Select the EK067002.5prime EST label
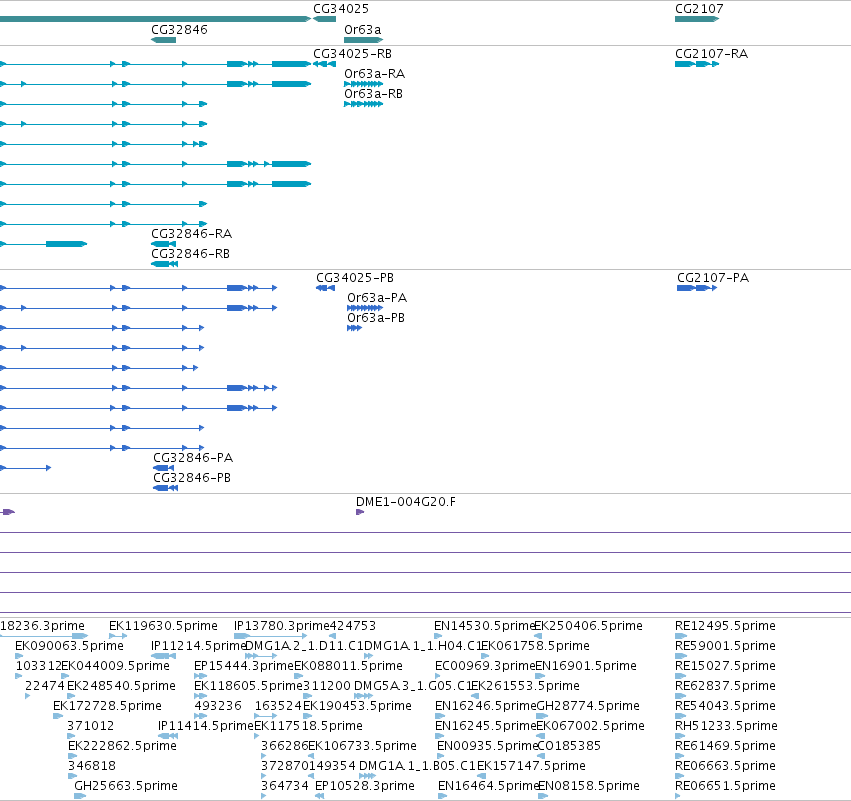 590,727
